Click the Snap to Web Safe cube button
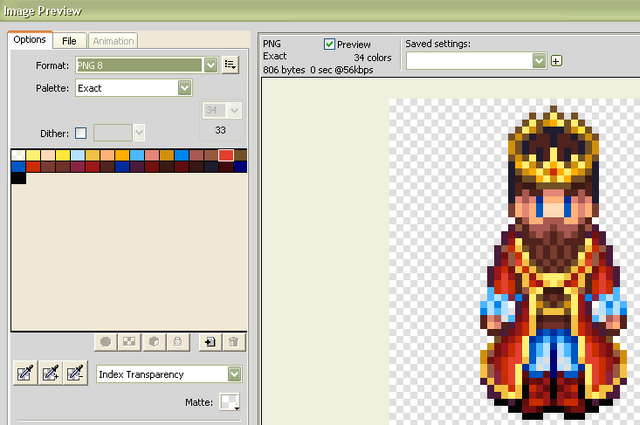Image resolution: width=640 pixels, height=425 pixels. [154, 342]
